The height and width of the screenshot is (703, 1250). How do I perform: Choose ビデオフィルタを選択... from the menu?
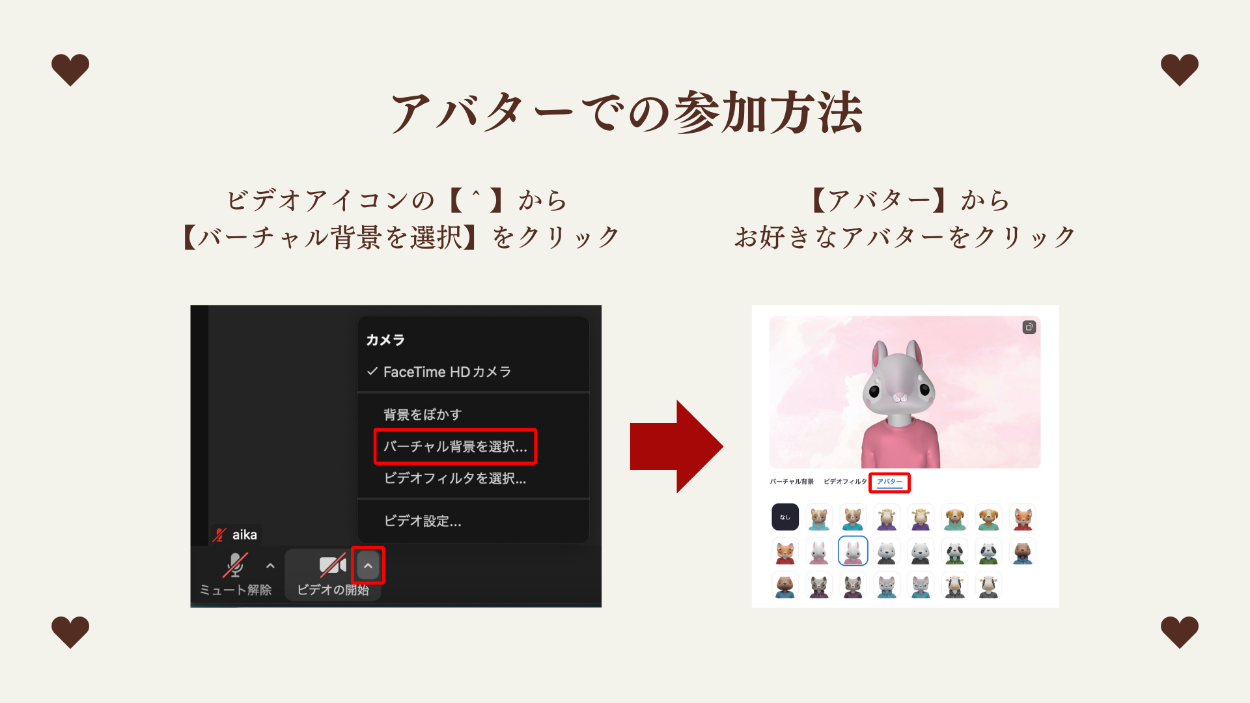pyautogui.click(x=455, y=479)
